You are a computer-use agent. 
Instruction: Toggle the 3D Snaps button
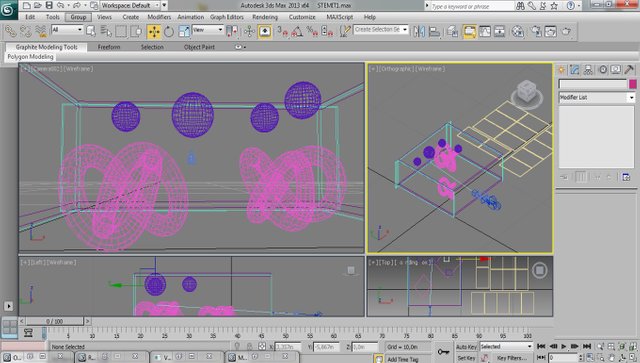pos(282,31)
